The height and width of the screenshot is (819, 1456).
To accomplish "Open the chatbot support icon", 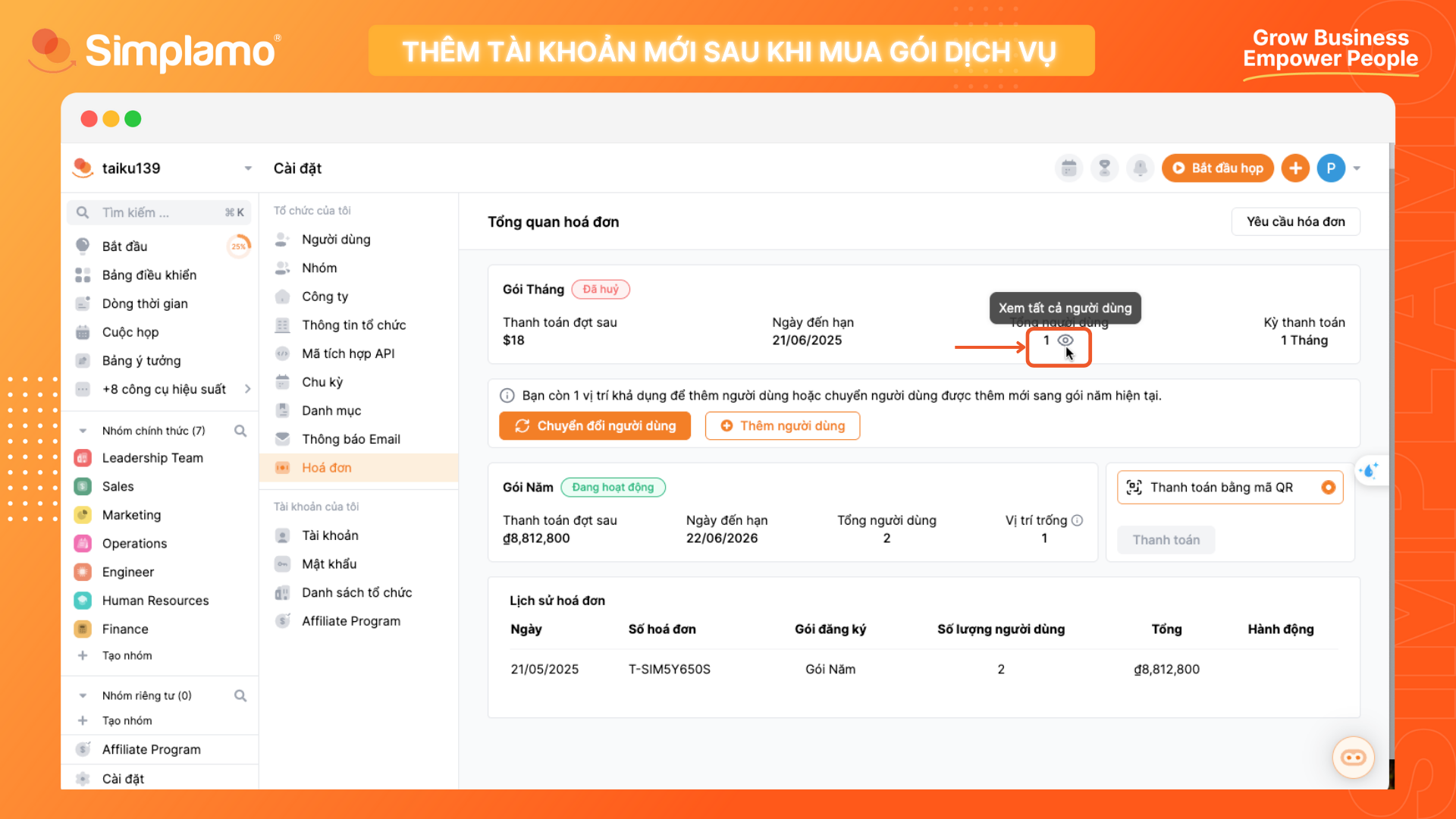I will point(1353,757).
